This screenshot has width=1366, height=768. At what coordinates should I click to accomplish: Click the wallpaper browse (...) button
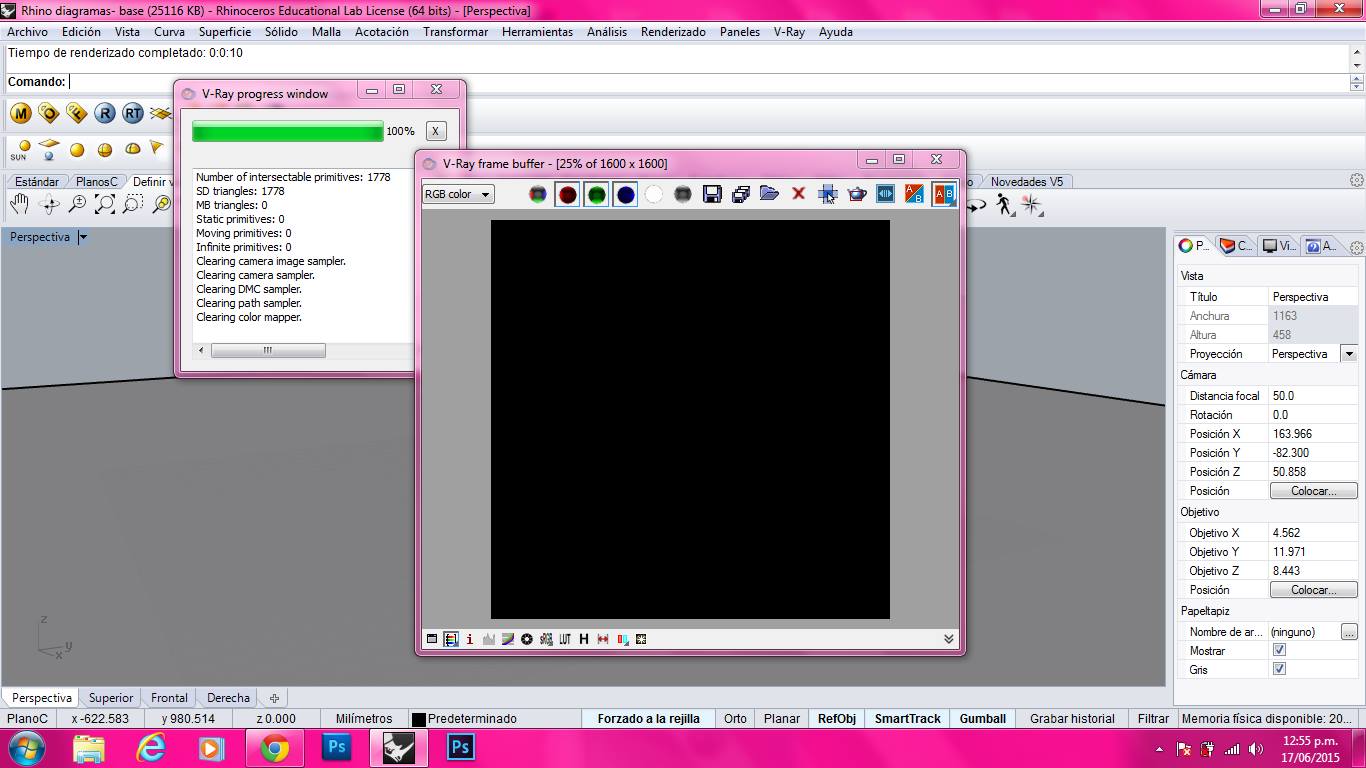click(1349, 632)
